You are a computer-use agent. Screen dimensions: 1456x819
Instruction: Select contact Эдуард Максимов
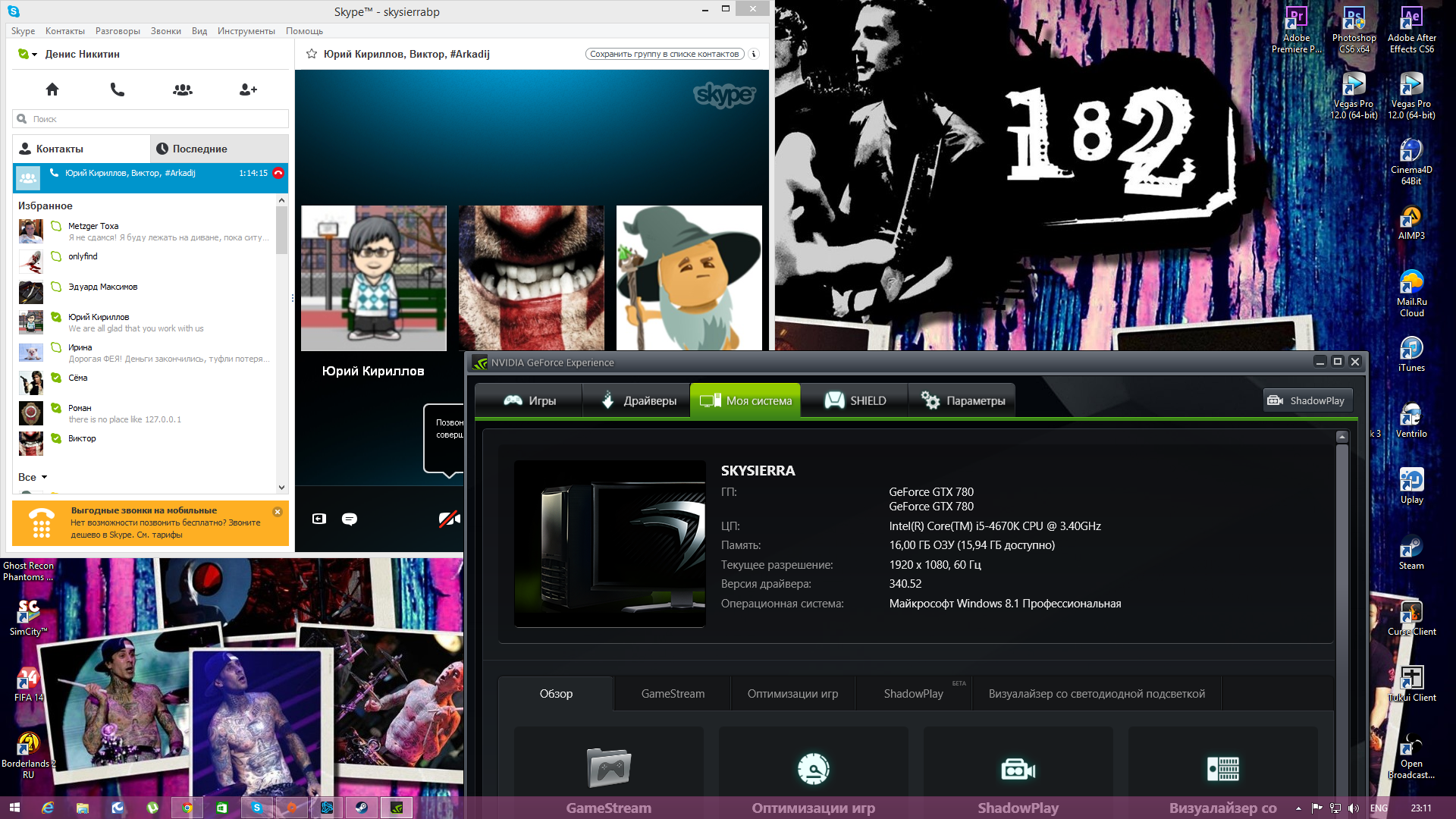coord(144,292)
